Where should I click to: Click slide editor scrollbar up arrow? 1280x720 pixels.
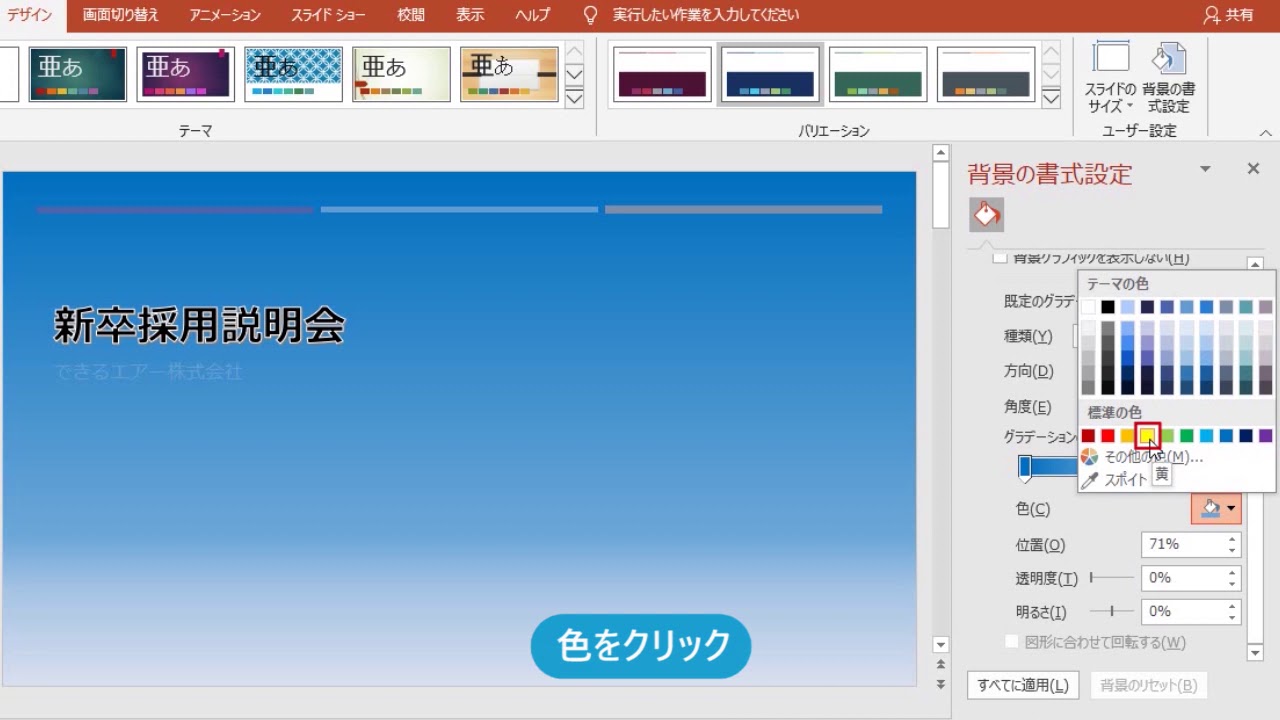[940, 153]
